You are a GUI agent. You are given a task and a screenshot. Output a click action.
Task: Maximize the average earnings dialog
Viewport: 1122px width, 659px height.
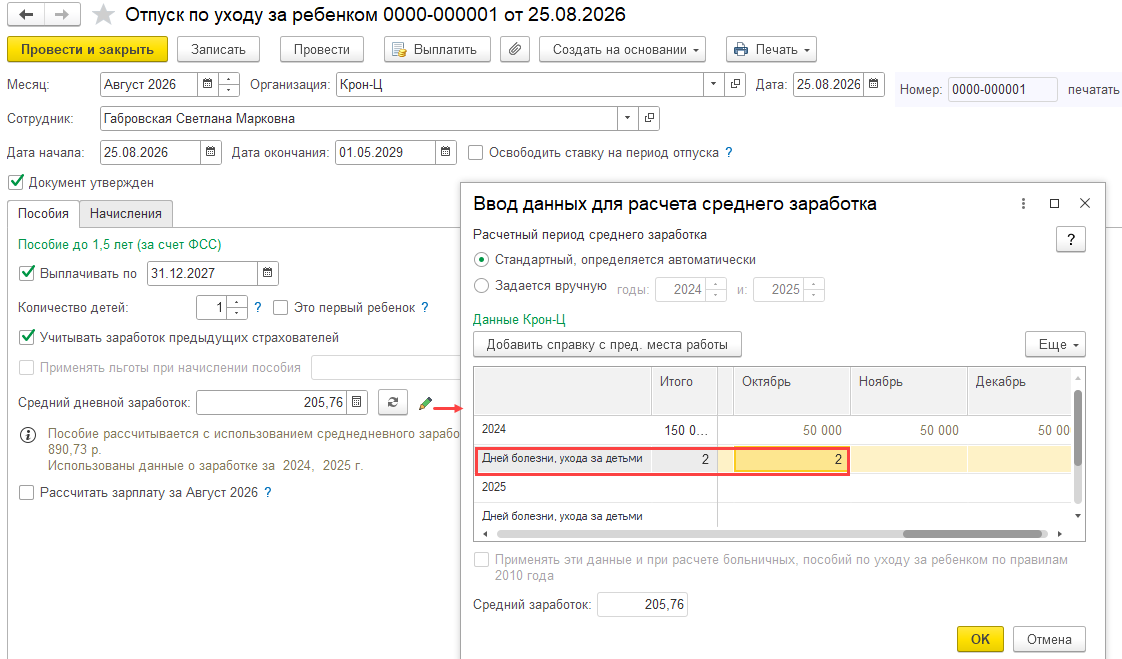(1054, 204)
